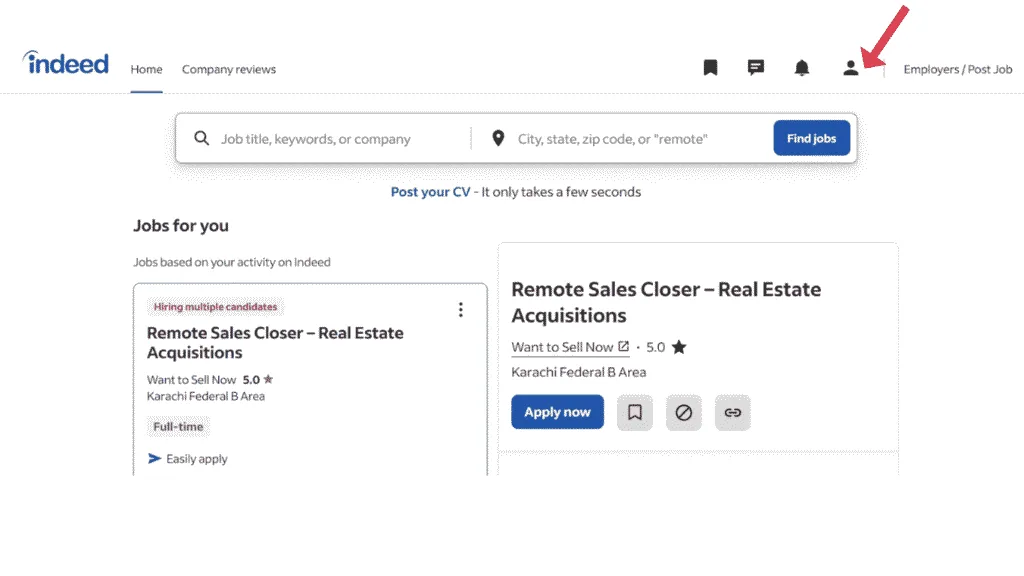Open the profile account icon
The width and height of the screenshot is (1024, 576).
point(850,68)
